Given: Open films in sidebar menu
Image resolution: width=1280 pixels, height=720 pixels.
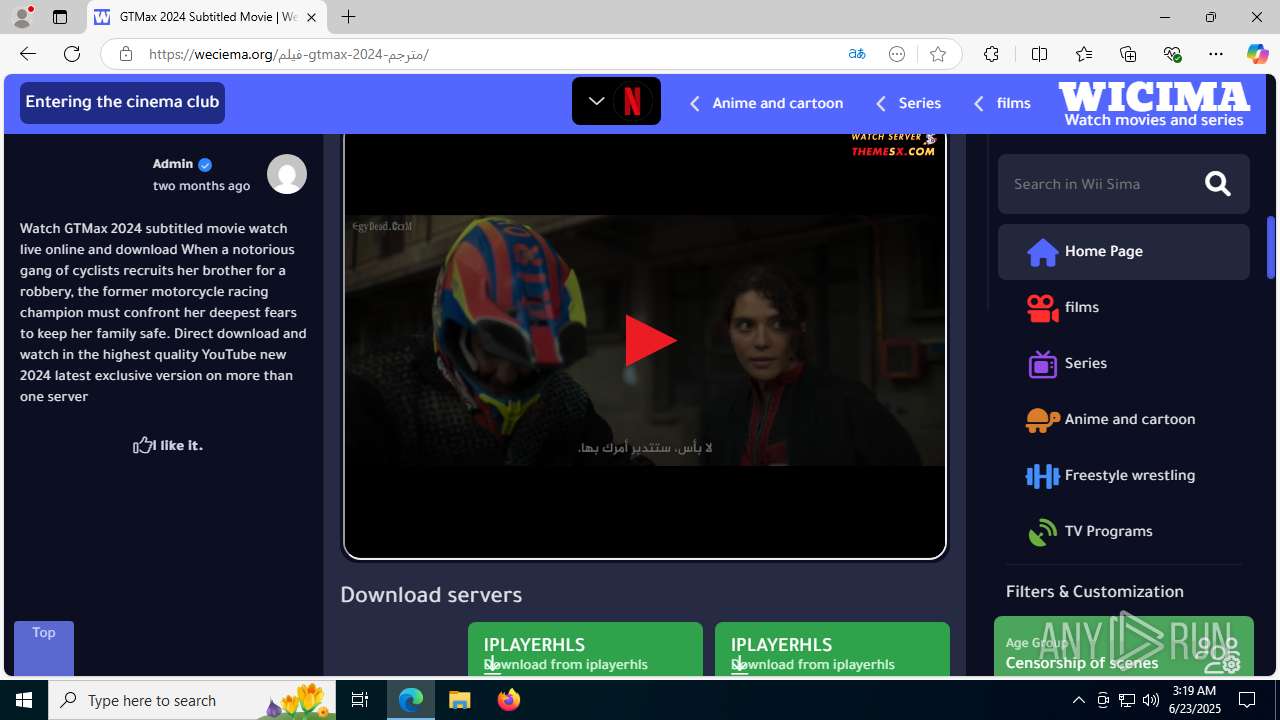Looking at the screenshot, I should (x=1123, y=307).
